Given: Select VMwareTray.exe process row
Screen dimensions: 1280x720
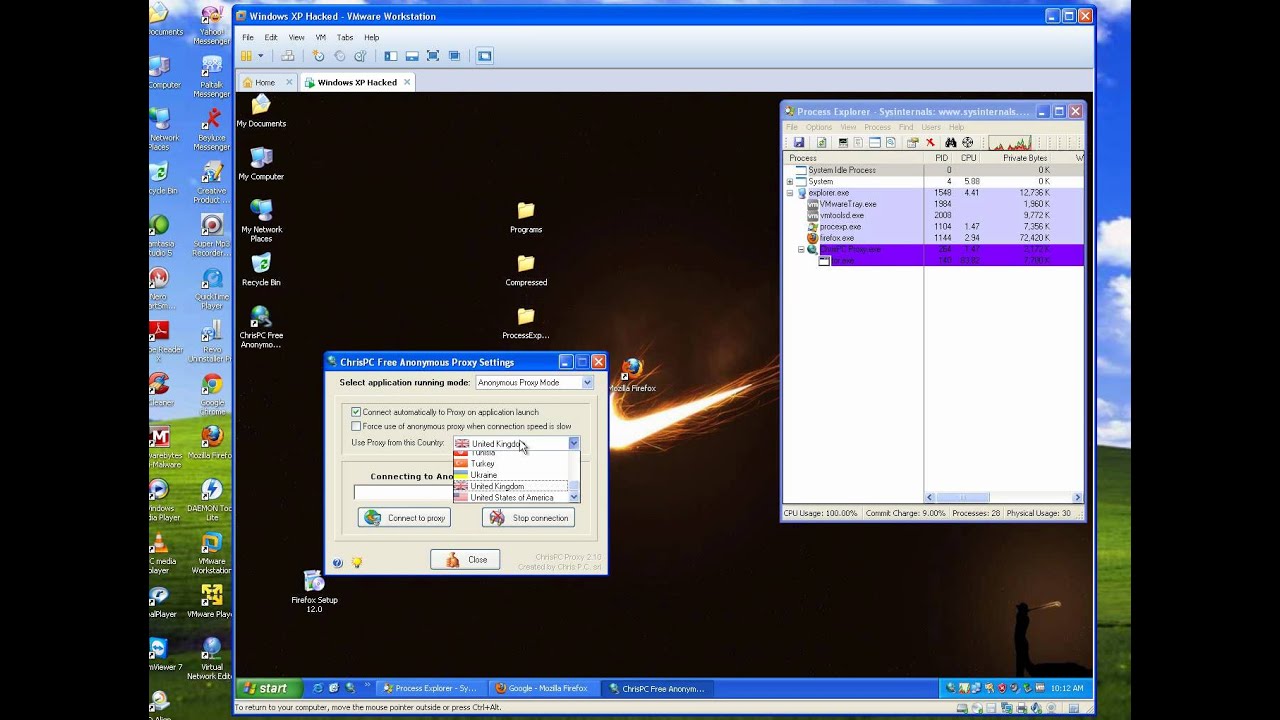Looking at the screenshot, I should tap(932, 204).
